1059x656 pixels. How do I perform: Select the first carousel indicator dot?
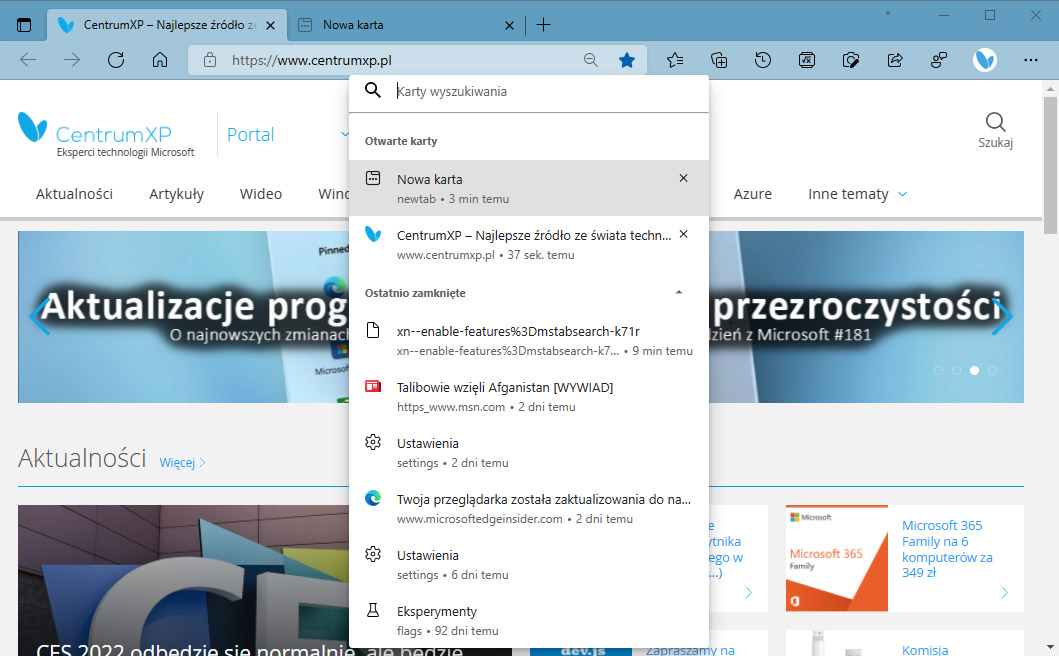click(x=938, y=370)
